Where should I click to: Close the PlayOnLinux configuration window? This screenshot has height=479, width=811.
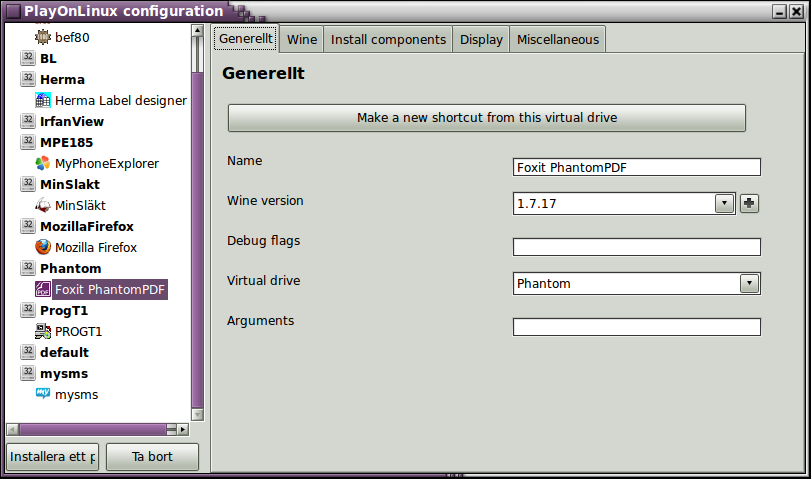point(797,11)
